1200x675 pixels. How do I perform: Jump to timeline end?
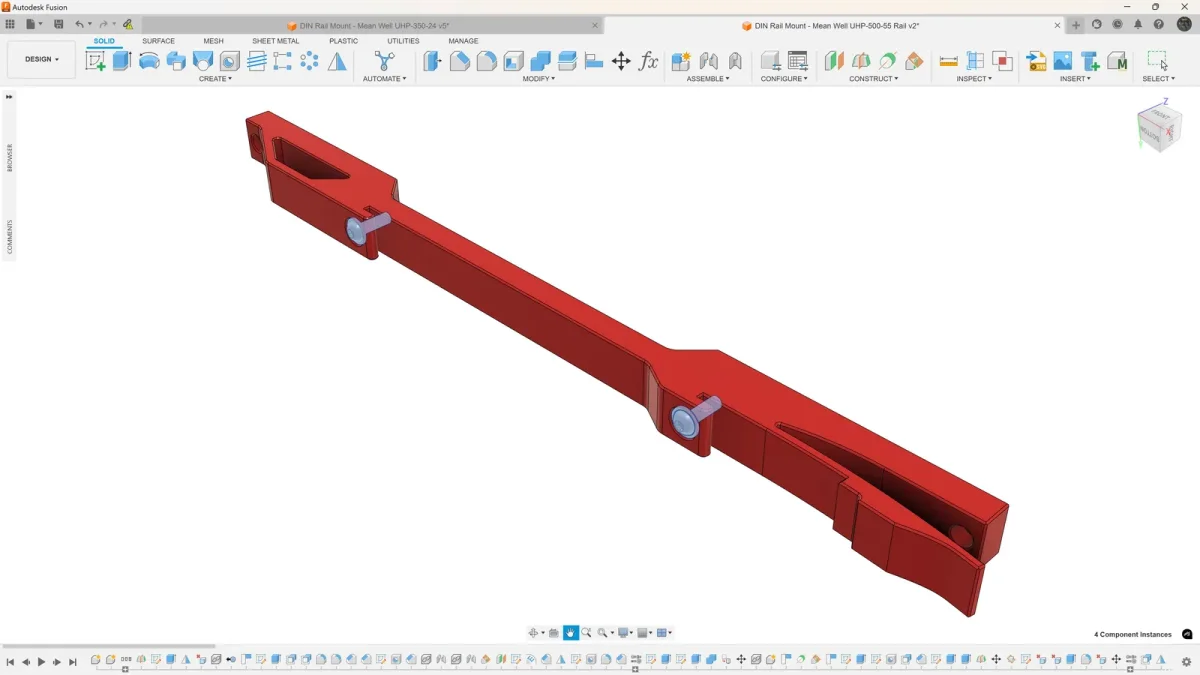pos(73,662)
